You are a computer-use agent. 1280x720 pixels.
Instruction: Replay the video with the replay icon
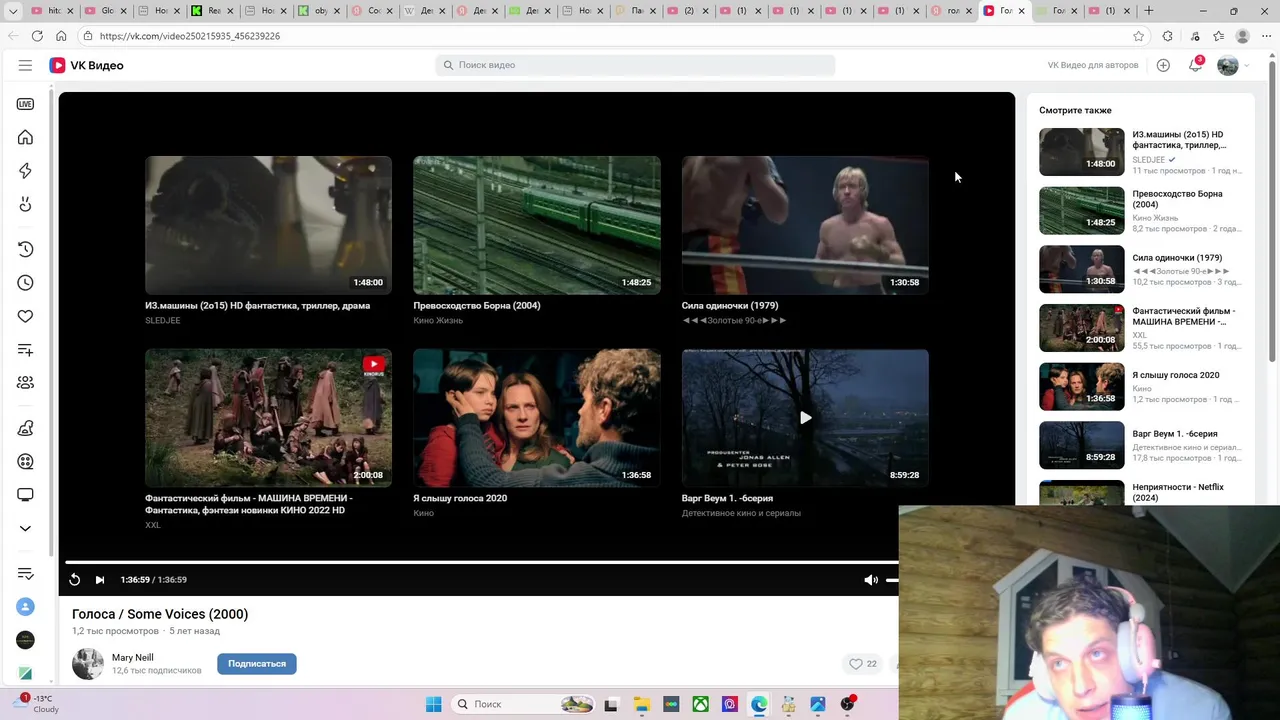74,580
